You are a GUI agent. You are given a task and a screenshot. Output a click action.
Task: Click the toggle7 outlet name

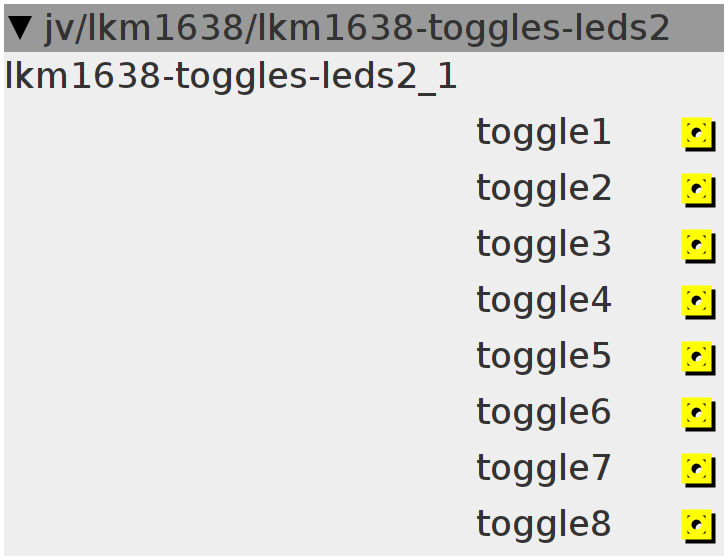[543, 469]
